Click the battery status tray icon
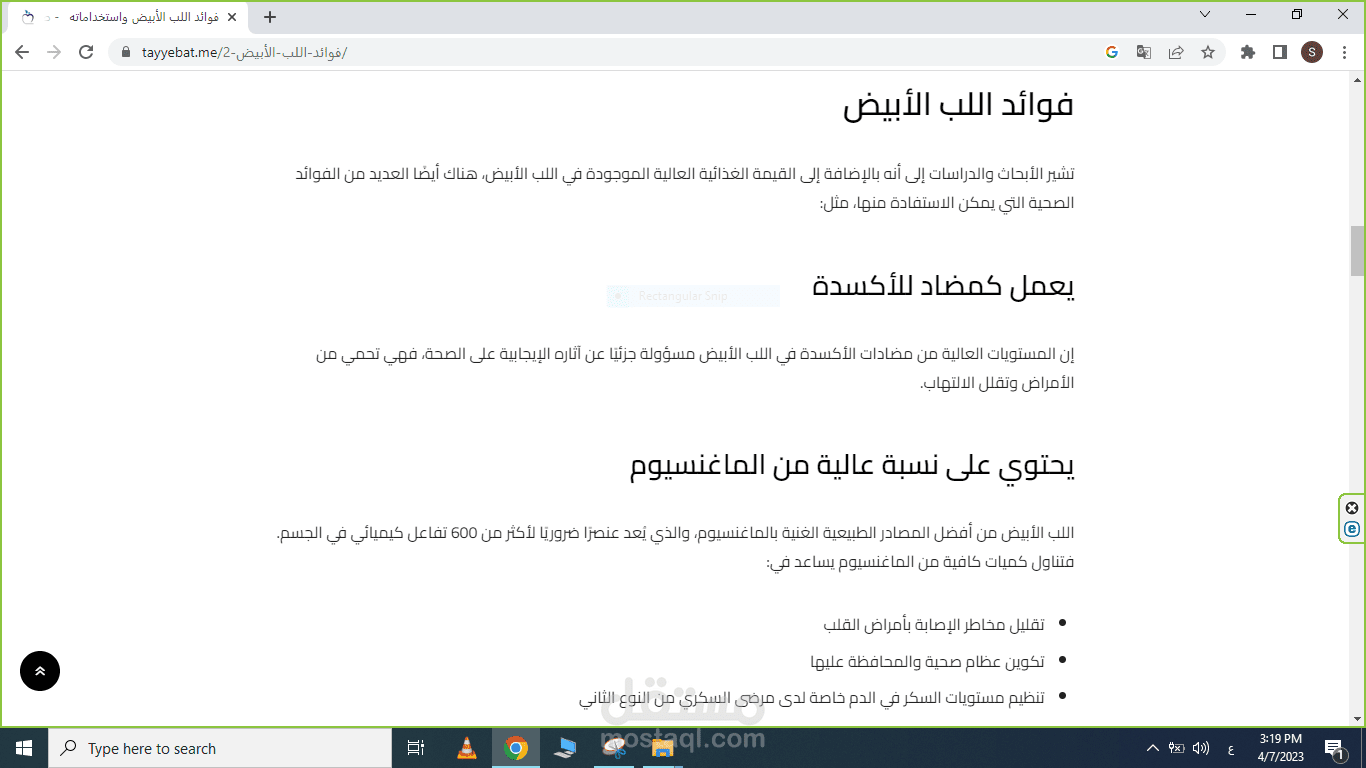 (x=1177, y=748)
